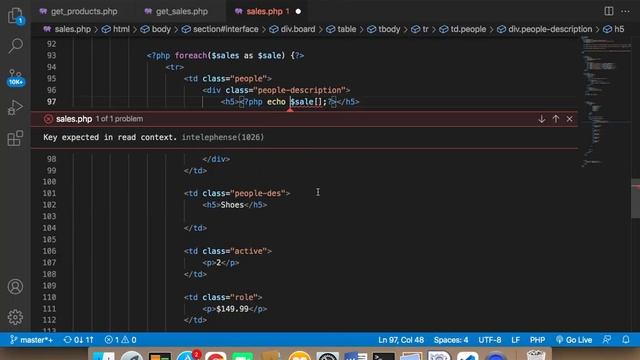The image size is (640, 360).
Task: Open the Search view in the activity bar
Action: point(16,46)
